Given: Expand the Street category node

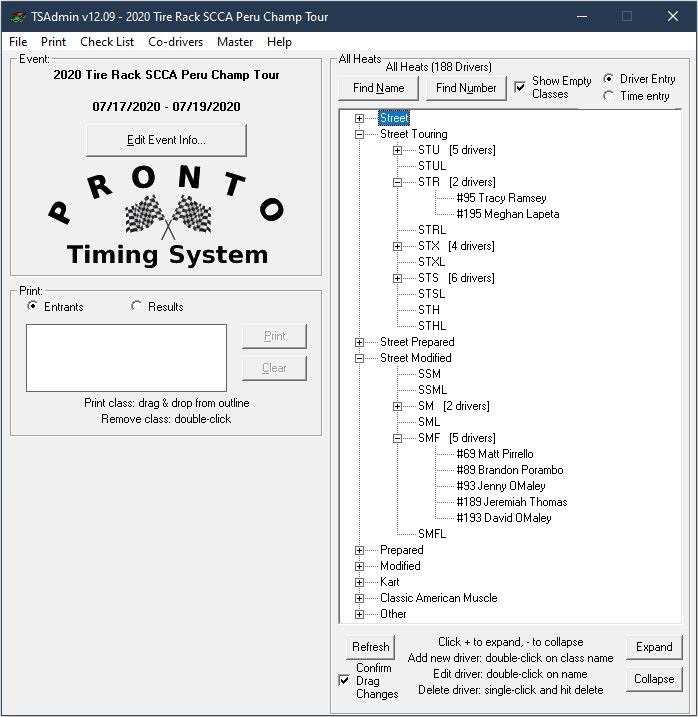Looking at the screenshot, I should [360, 118].
